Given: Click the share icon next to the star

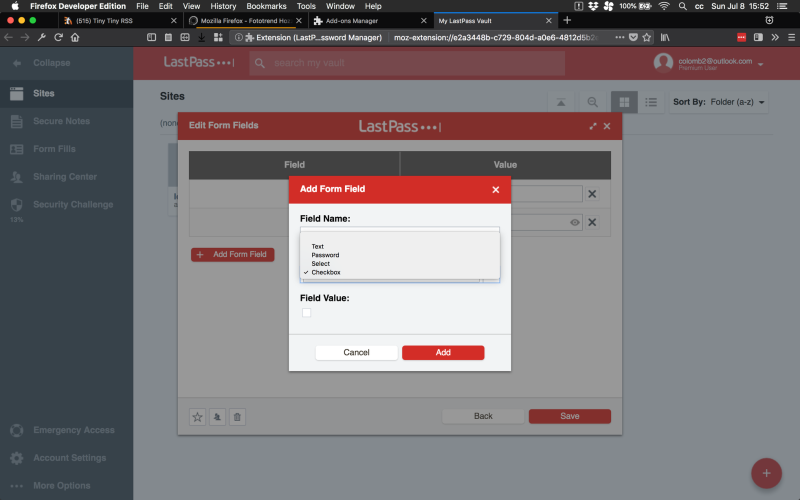Looking at the screenshot, I should 217,417.
